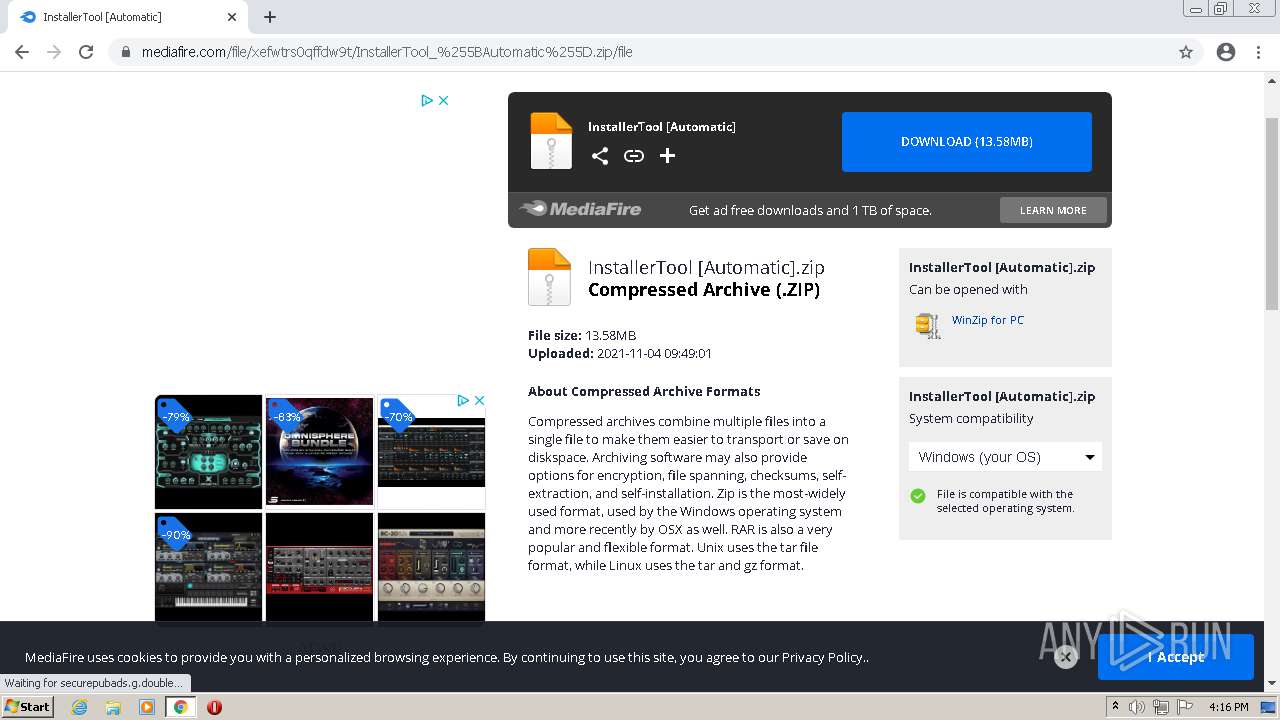Close the top-left ad with its X
This screenshot has height=720, width=1280.
[444, 100]
